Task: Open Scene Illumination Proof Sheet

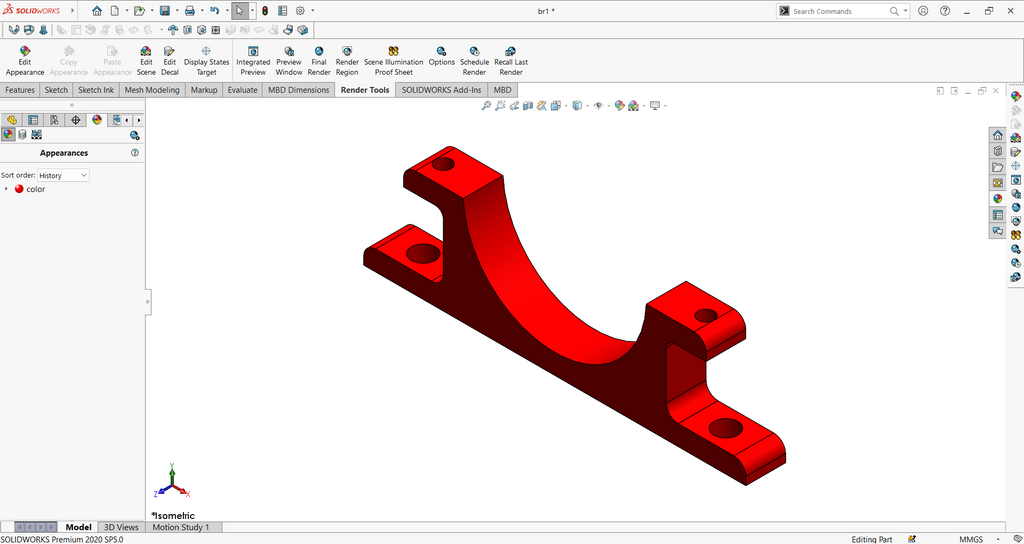Action: (394, 61)
